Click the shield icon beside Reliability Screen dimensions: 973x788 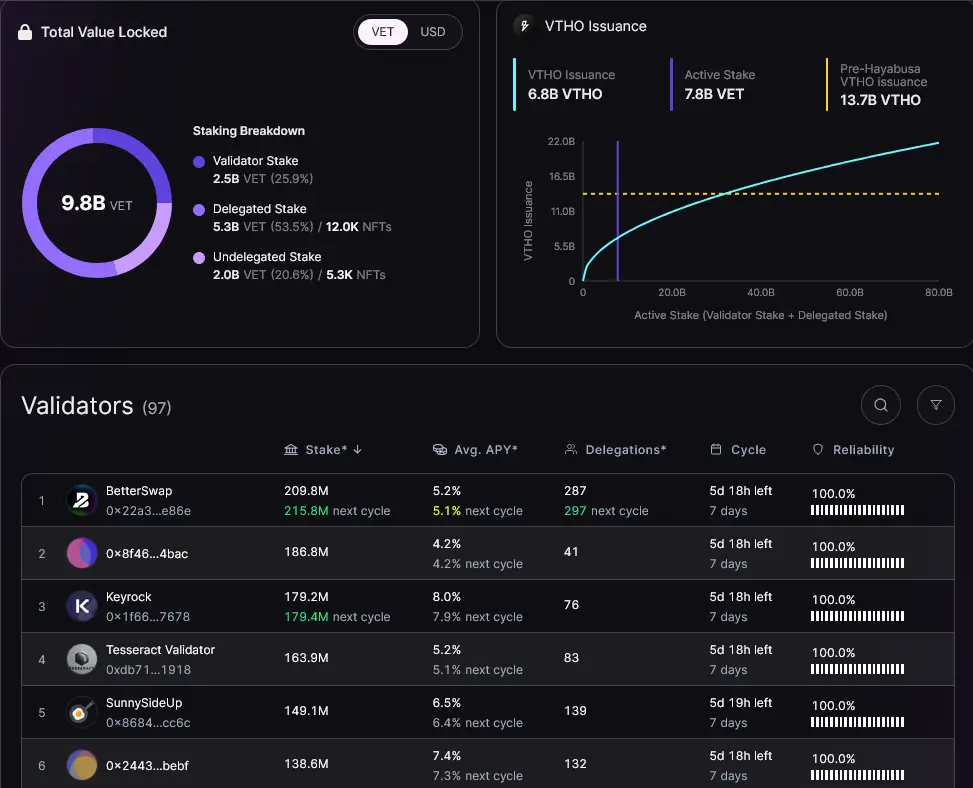click(818, 449)
